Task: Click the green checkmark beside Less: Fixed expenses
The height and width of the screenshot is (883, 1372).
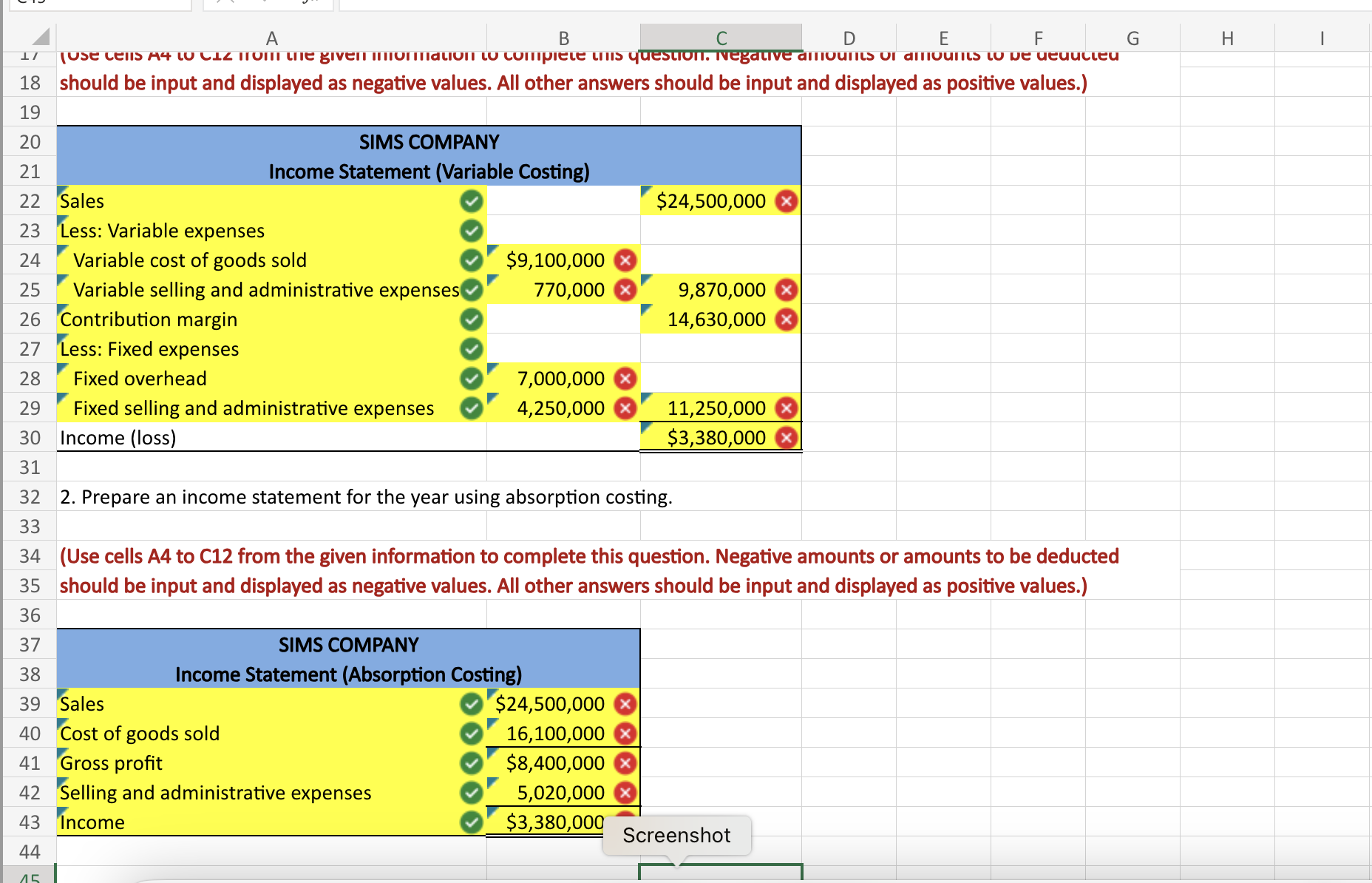Action: click(471, 349)
